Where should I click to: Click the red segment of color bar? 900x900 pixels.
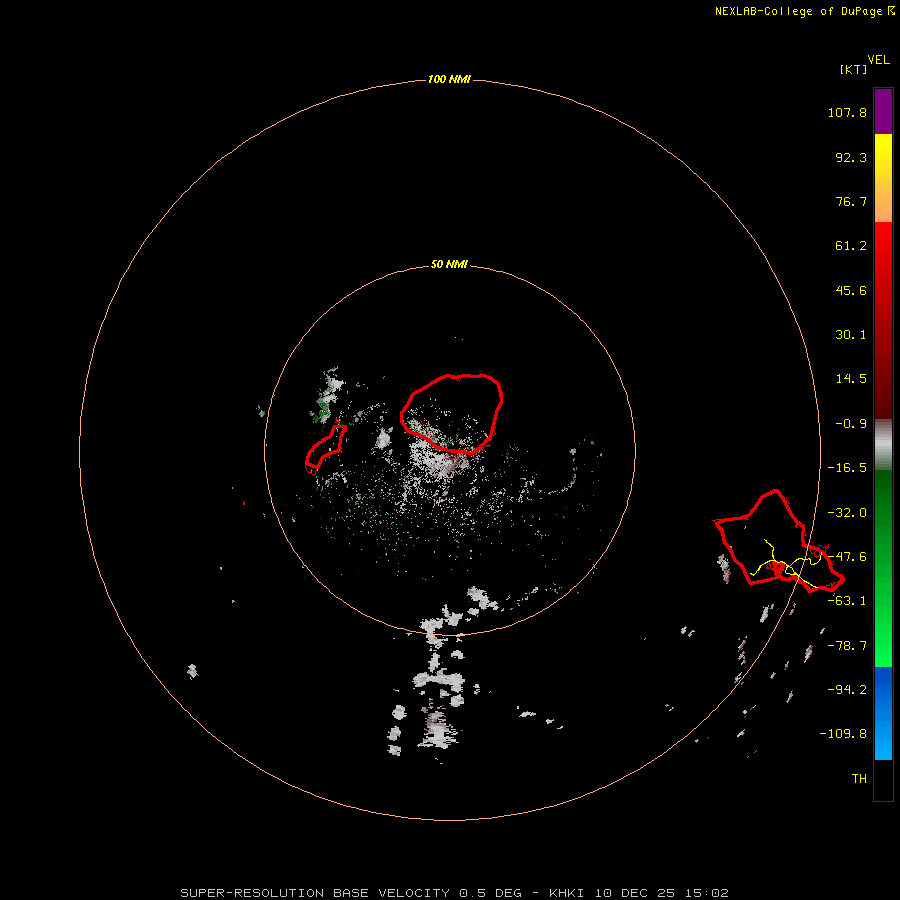point(883,320)
